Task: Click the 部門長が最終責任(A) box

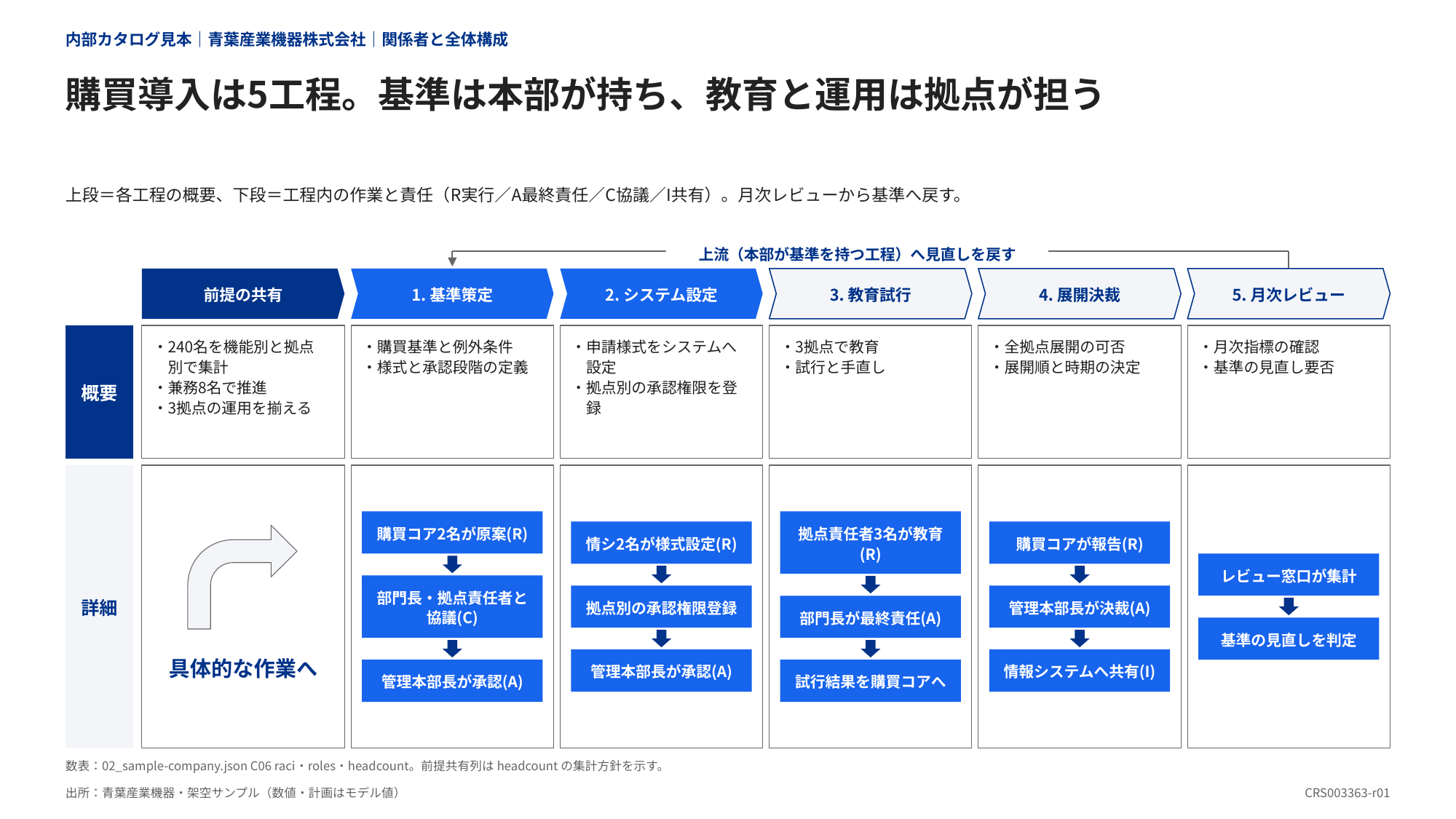Action: coord(870,617)
